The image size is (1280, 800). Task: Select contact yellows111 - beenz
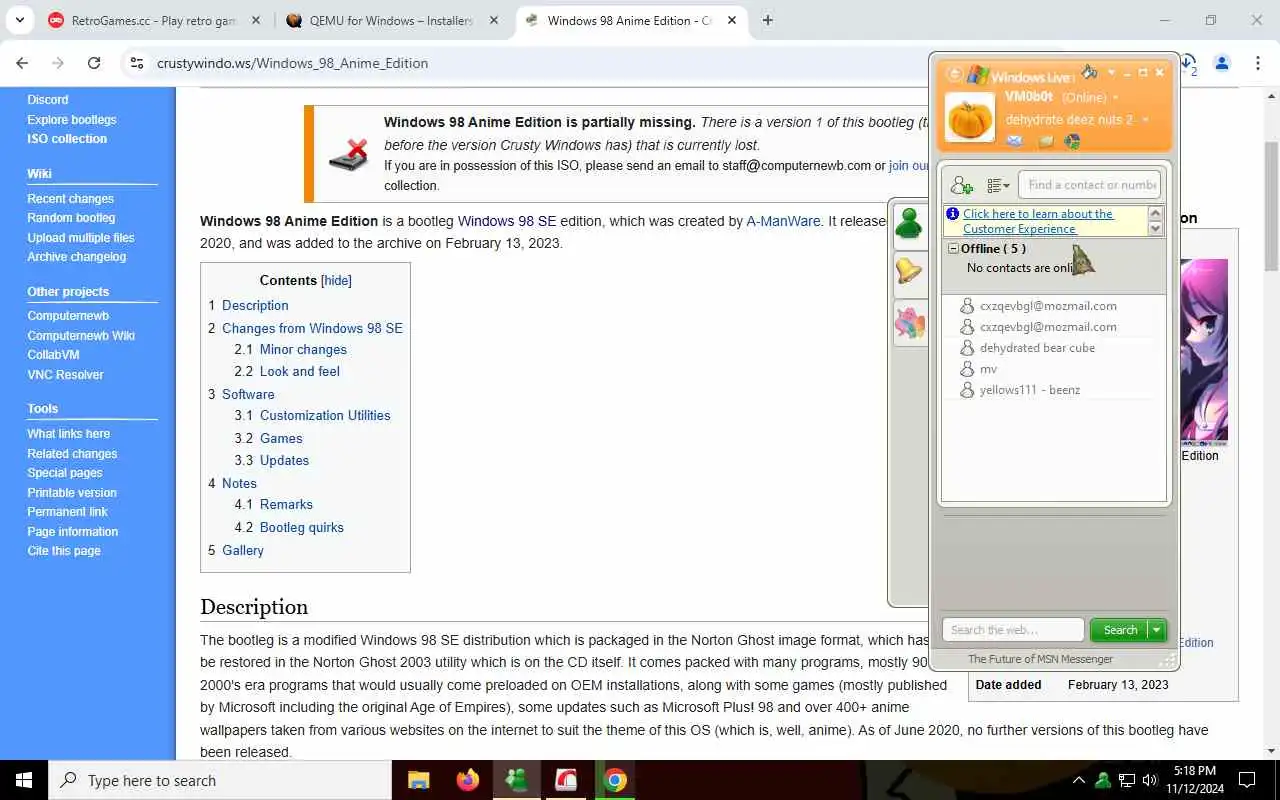point(1029,390)
